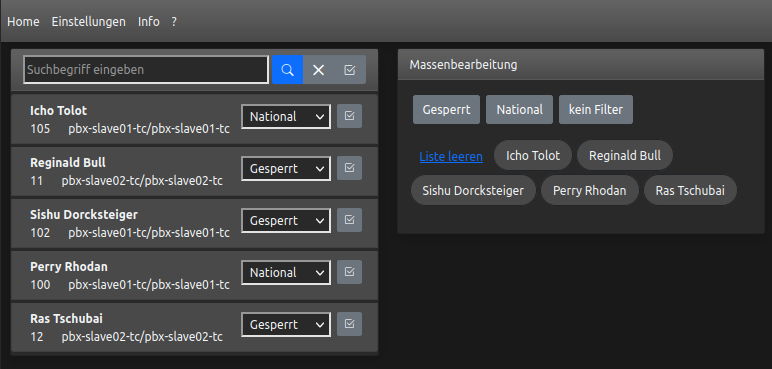Toggle selection check icon for Icho Tolot
This screenshot has width=772, height=369.
(350, 116)
